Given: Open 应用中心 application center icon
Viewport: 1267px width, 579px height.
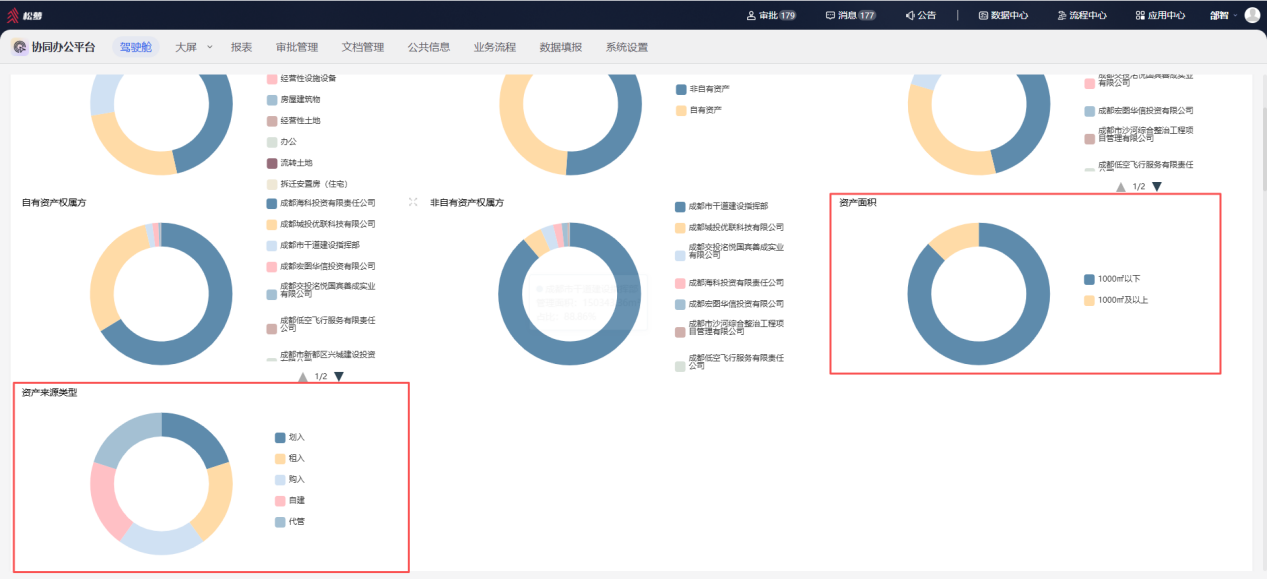Looking at the screenshot, I should tap(1140, 15).
